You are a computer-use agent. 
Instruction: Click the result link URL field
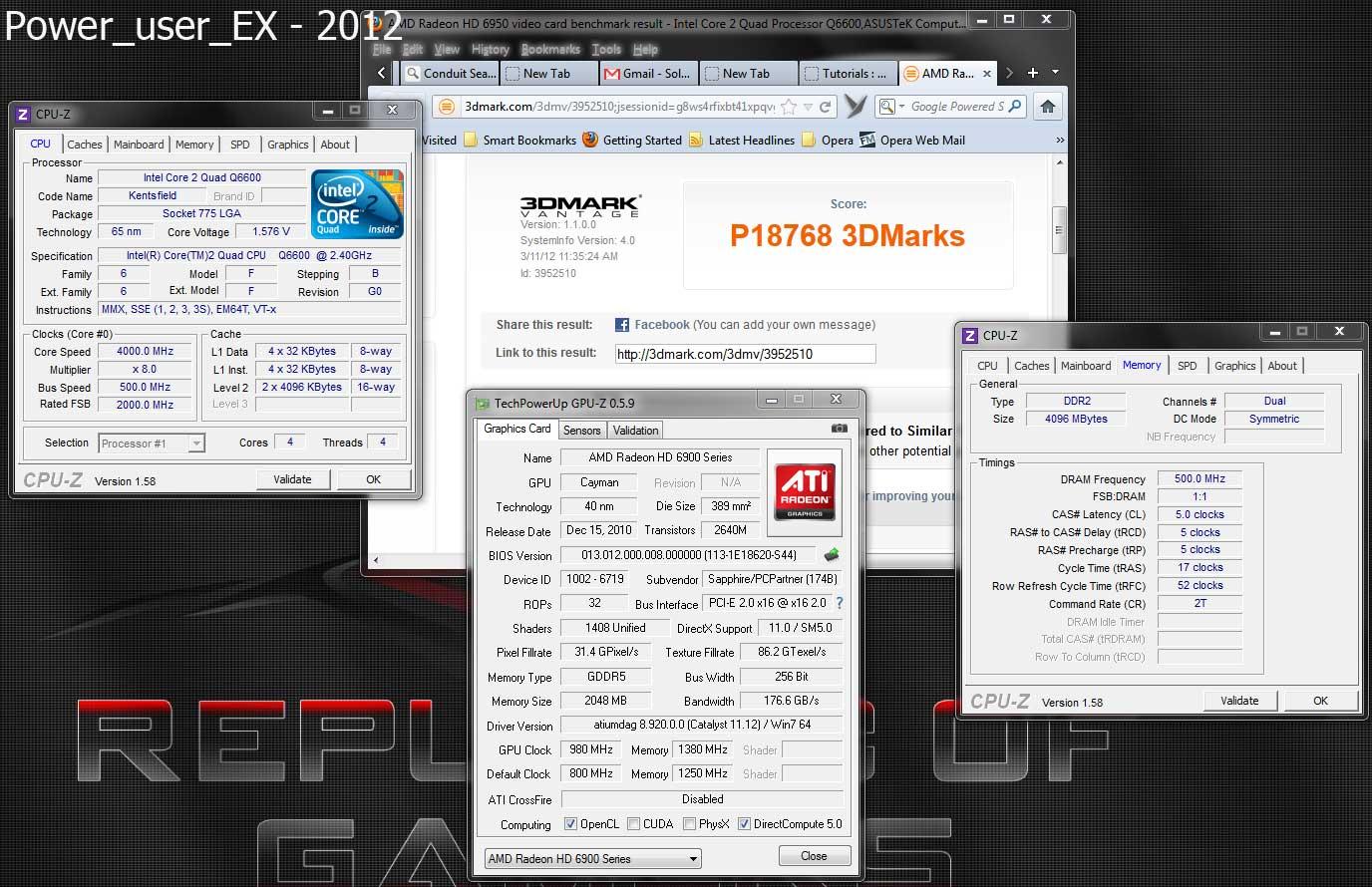tap(745, 354)
